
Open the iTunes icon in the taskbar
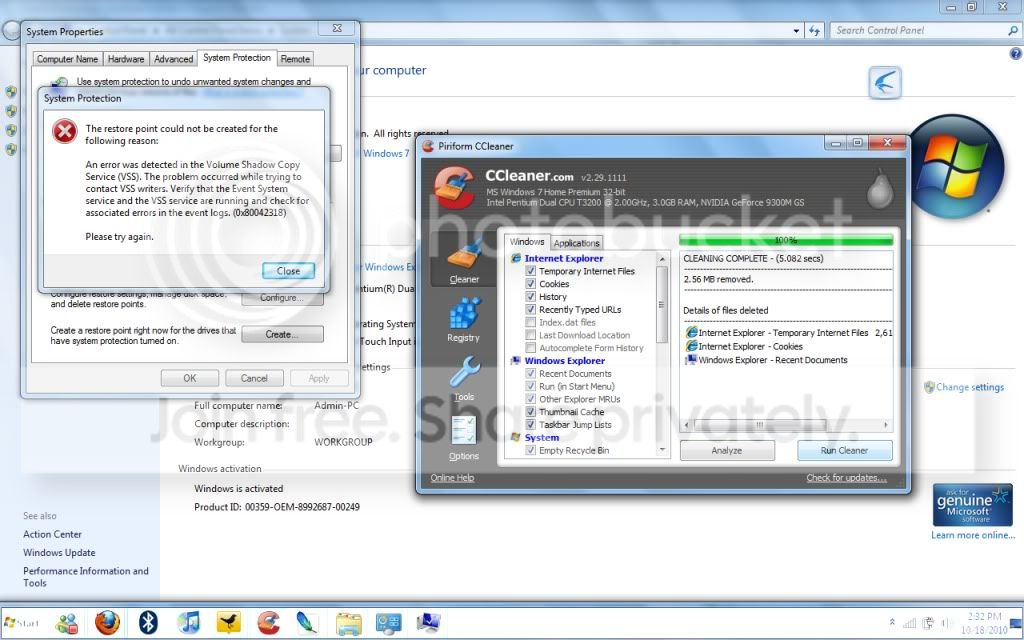coord(189,622)
